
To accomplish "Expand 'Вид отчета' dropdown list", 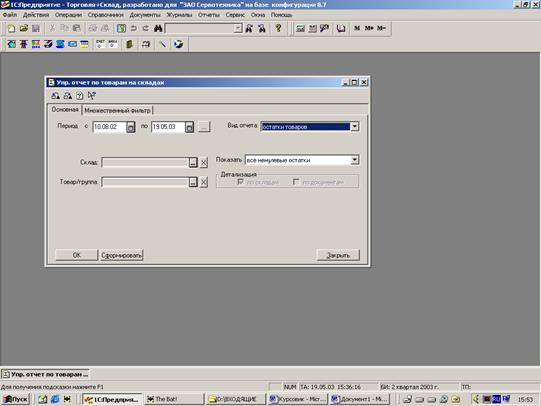I will tap(354, 127).
